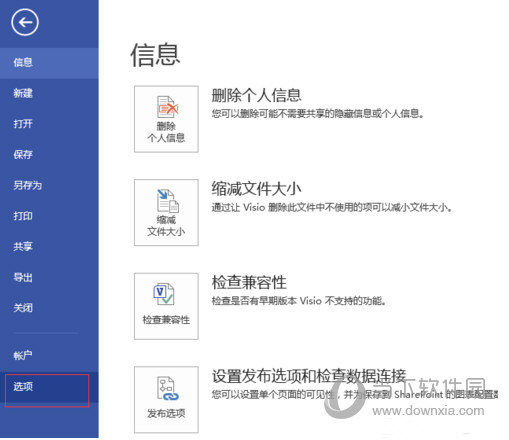Click the 检查兼容性 icon button
This screenshot has width=509, height=440.
tap(166, 306)
